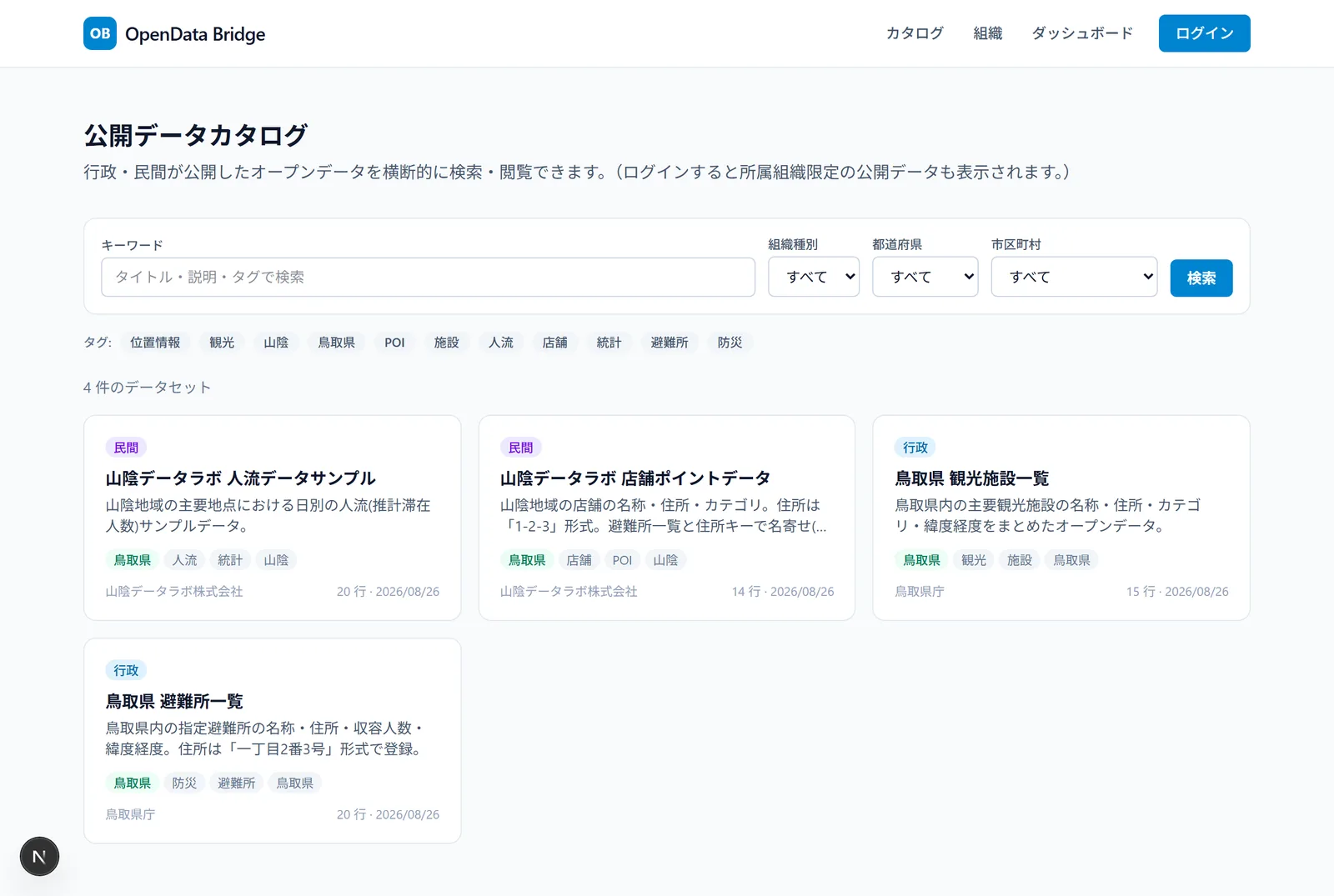Screen dimensions: 1334x896
Task: Click 行政 badge on 観光施設一覧 card
Action: pos(915,448)
